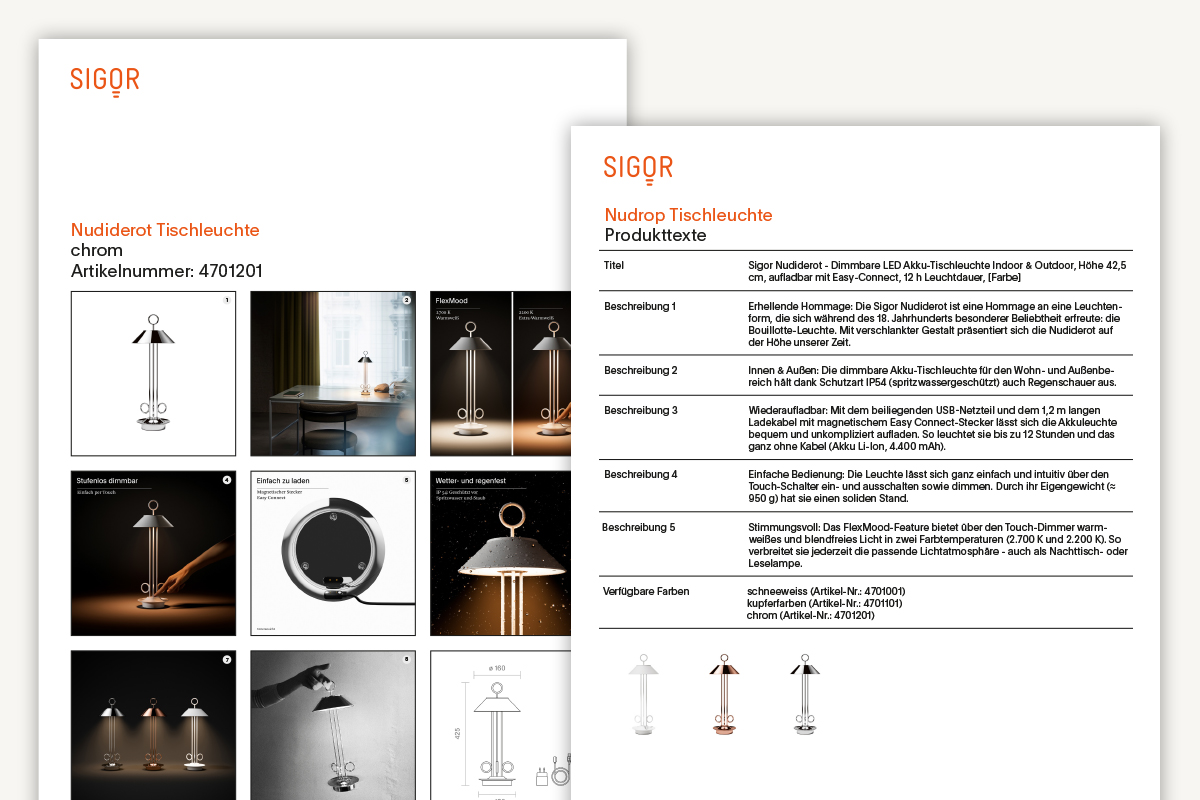Click the 'kupferfarben (Artikel-Nr.: 4701101)' entry
The image size is (1200, 800).
(825, 603)
